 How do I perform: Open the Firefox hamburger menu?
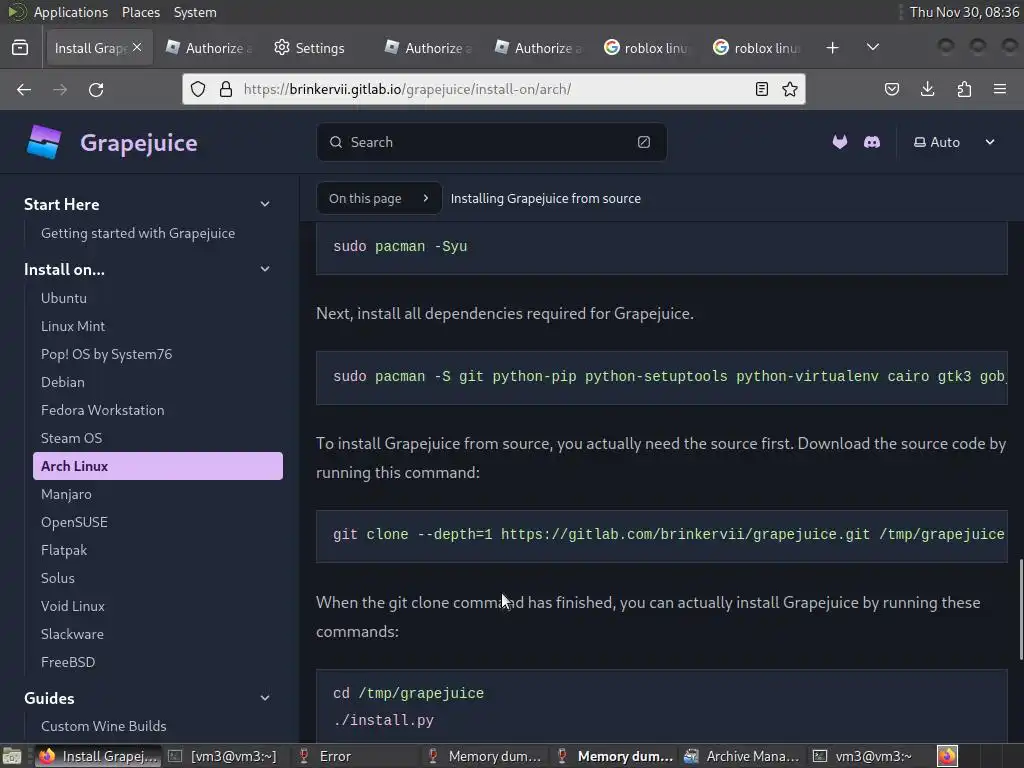click(999, 89)
